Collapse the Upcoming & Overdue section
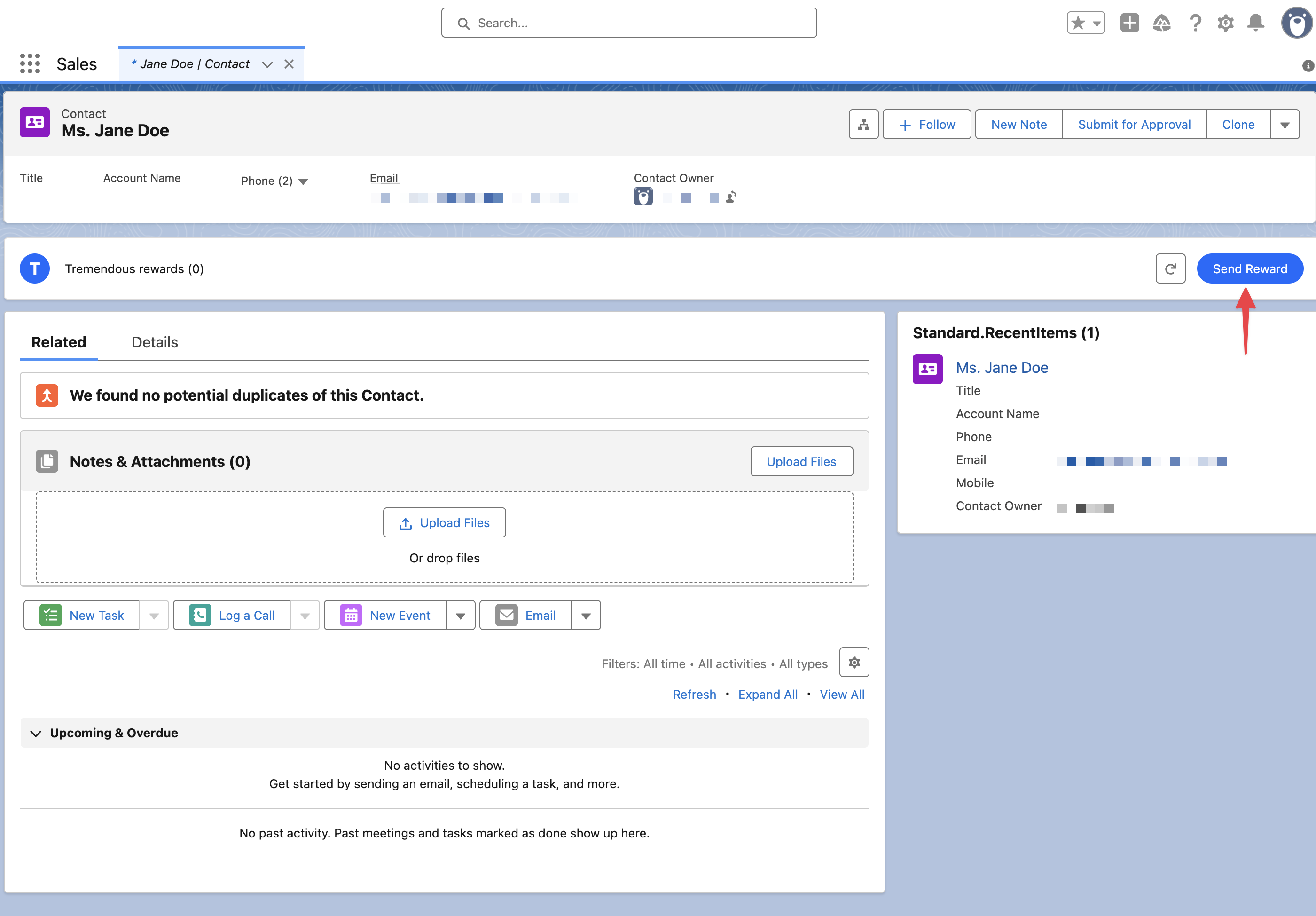This screenshot has height=916, width=1316. coord(36,733)
